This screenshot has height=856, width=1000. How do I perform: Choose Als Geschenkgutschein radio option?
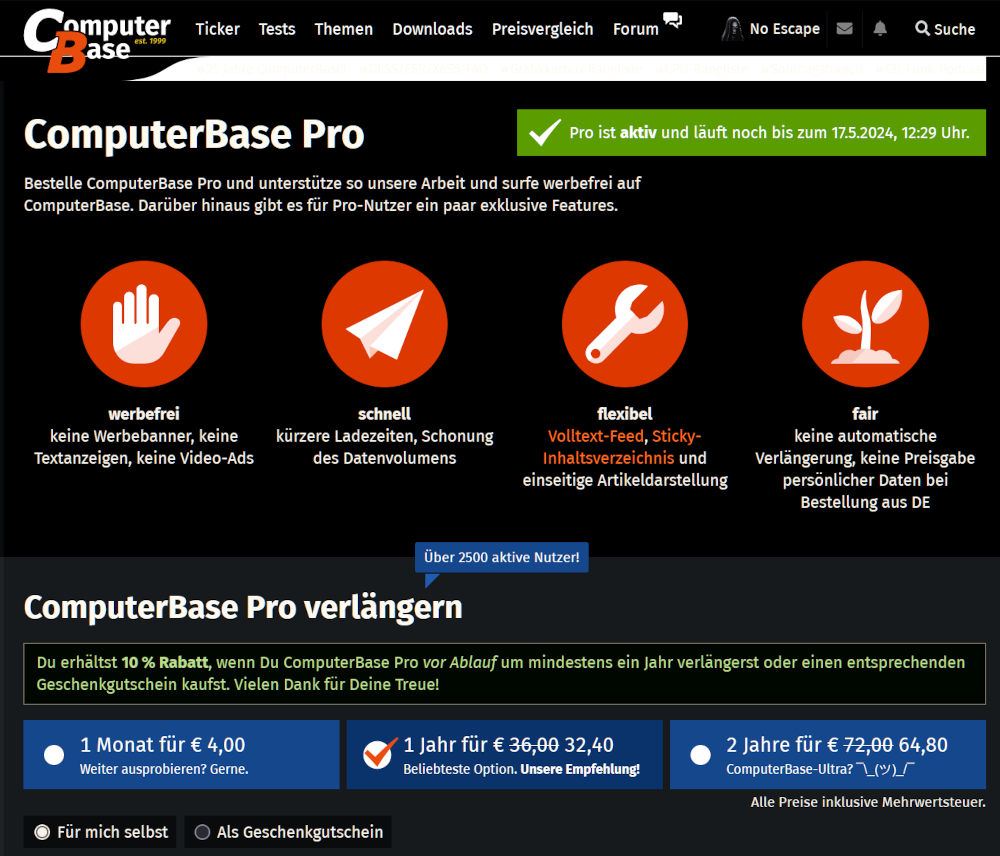tap(288, 832)
